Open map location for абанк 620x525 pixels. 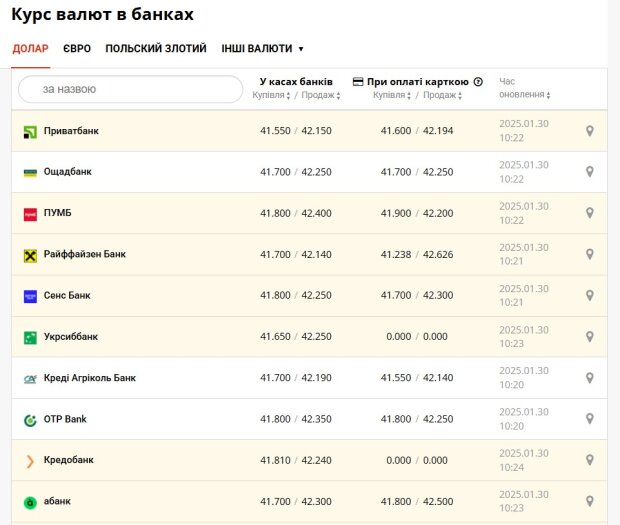pyautogui.click(x=589, y=501)
